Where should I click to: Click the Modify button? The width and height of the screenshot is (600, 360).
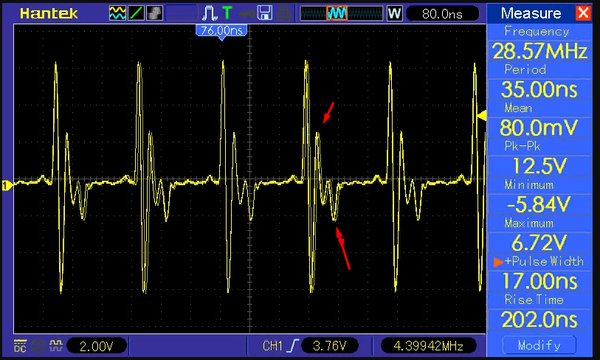[539, 345]
